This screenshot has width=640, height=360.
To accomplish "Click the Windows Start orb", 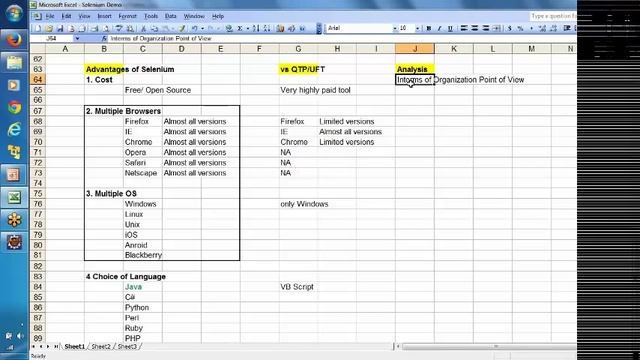I will click(14, 13).
